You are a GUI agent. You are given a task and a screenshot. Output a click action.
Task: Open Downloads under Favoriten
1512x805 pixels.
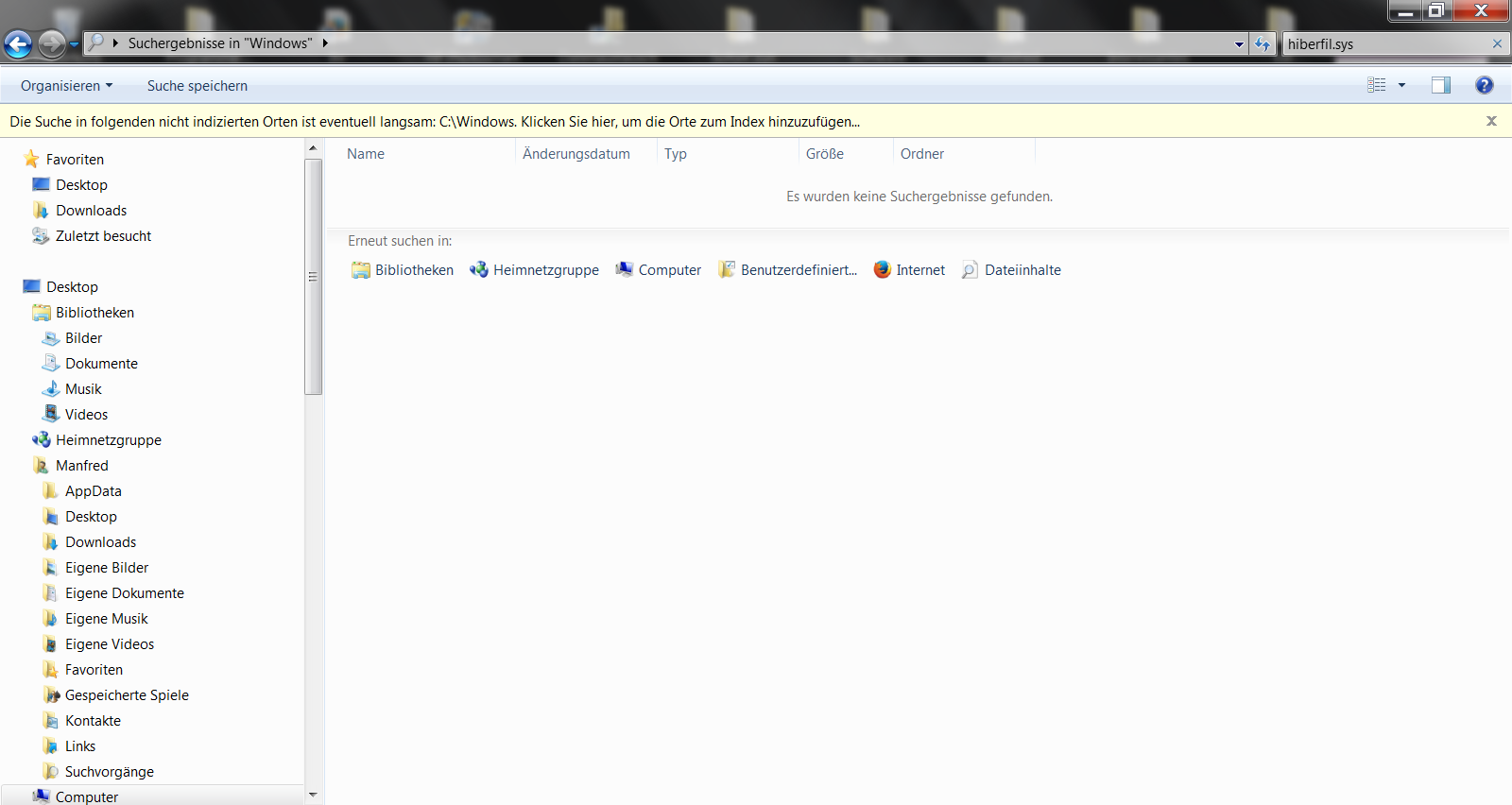tap(80, 211)
